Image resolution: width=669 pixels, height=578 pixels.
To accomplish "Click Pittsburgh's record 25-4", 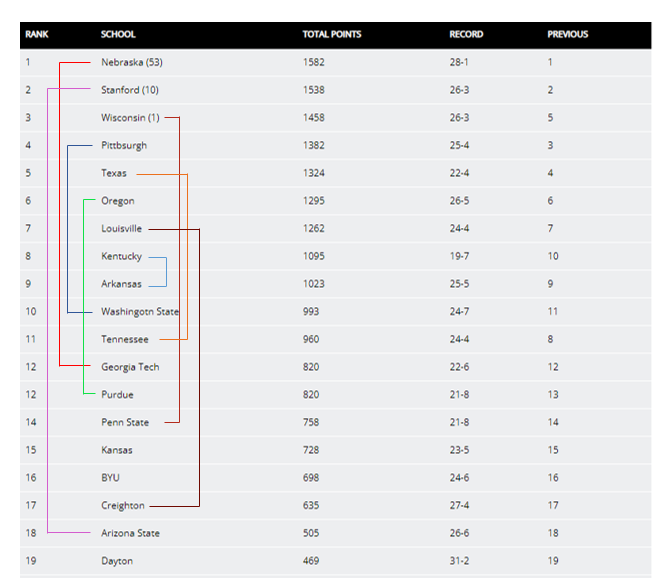I will click(459, 145).
